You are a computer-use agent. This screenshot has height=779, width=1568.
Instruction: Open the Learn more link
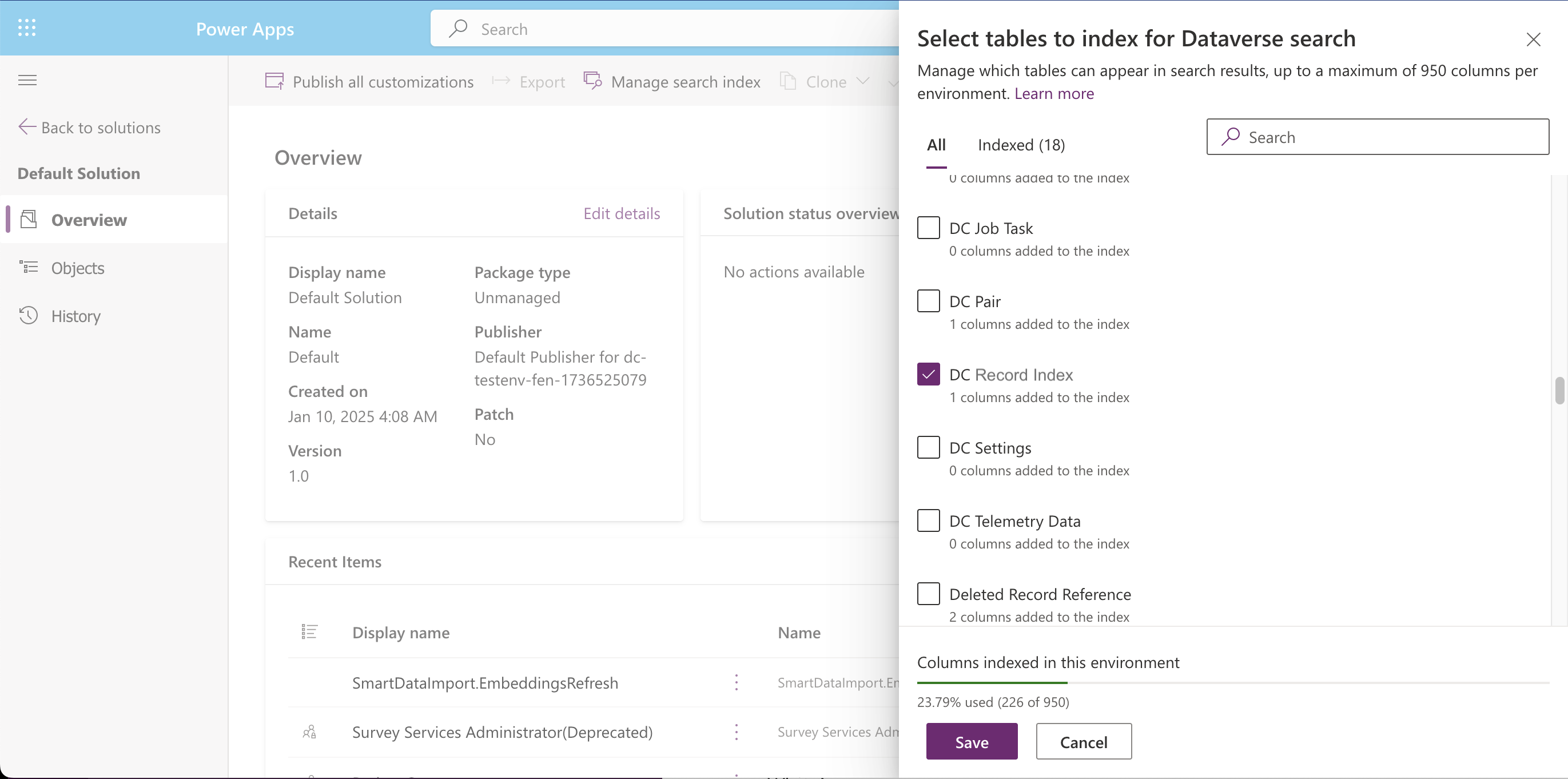(1054, 93)
